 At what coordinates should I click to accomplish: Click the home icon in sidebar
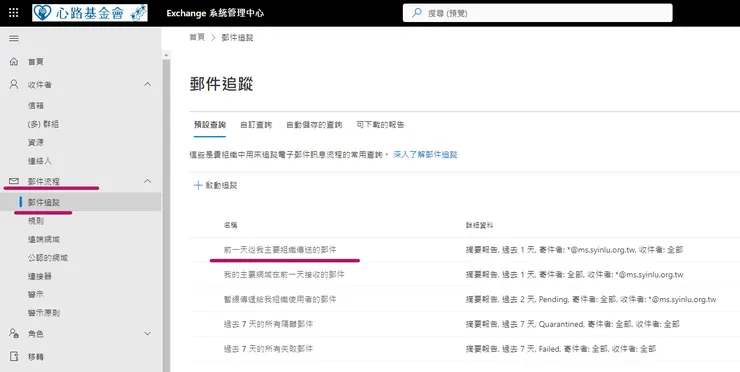point(14,62)
